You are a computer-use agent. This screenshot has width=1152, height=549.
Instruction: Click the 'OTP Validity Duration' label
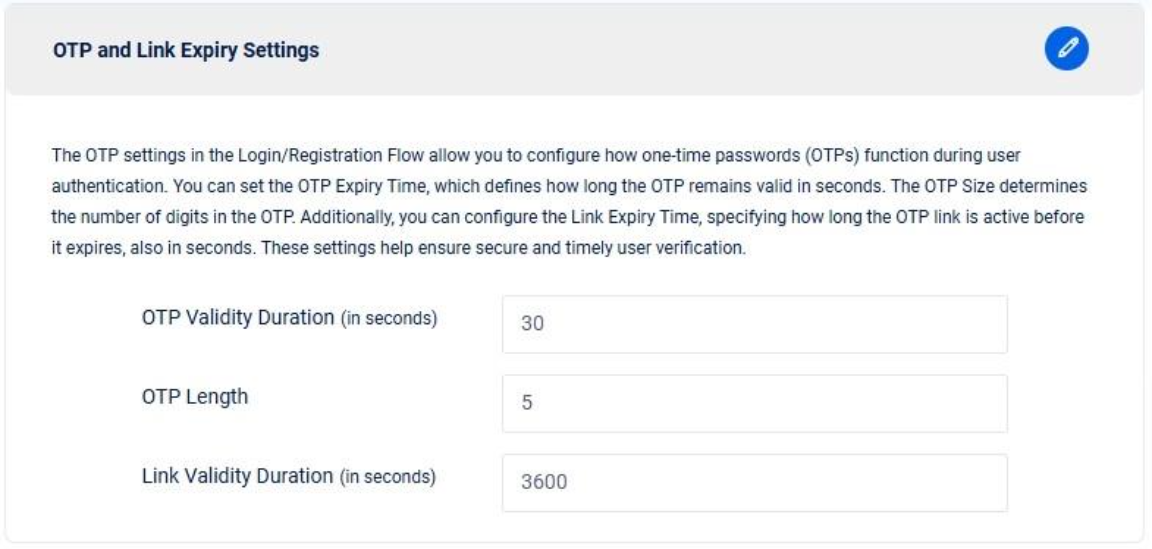239,318
